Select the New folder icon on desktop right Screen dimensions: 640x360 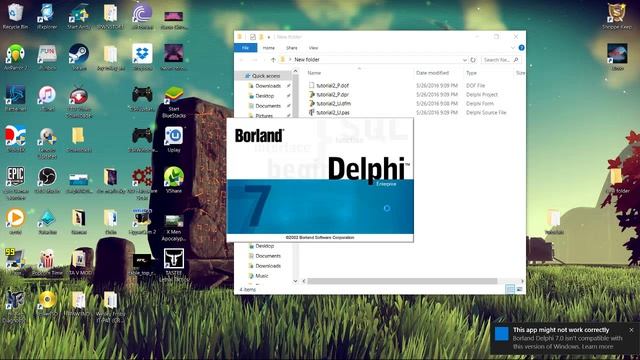pyautogui.click(x=617, y=180)
